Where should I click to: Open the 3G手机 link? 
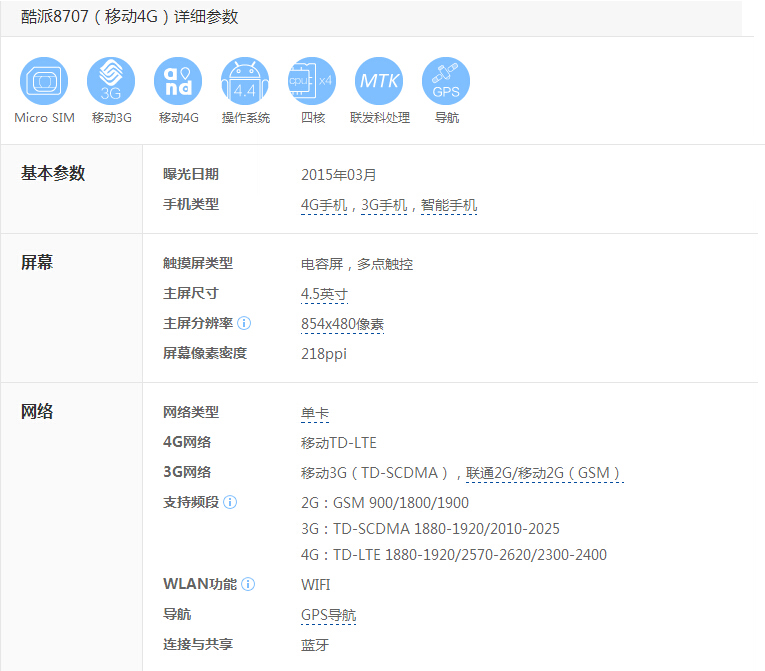(x=384, y=205)
